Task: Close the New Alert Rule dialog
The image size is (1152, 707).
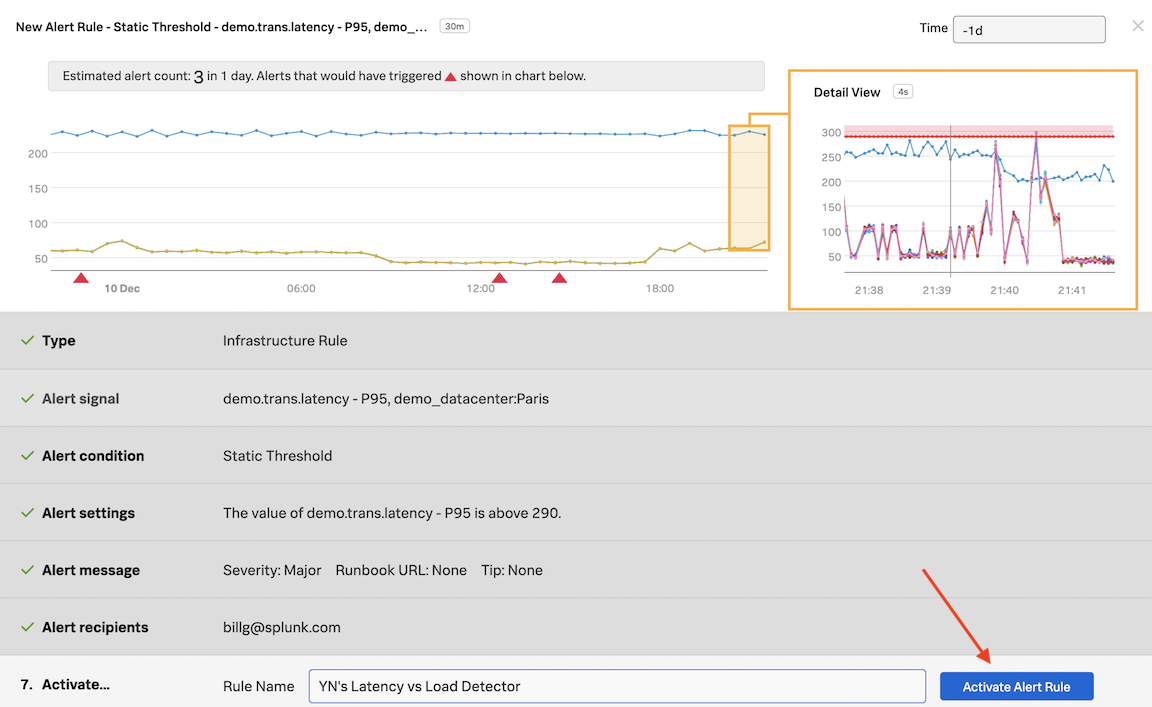Action: click(1137, 27)
